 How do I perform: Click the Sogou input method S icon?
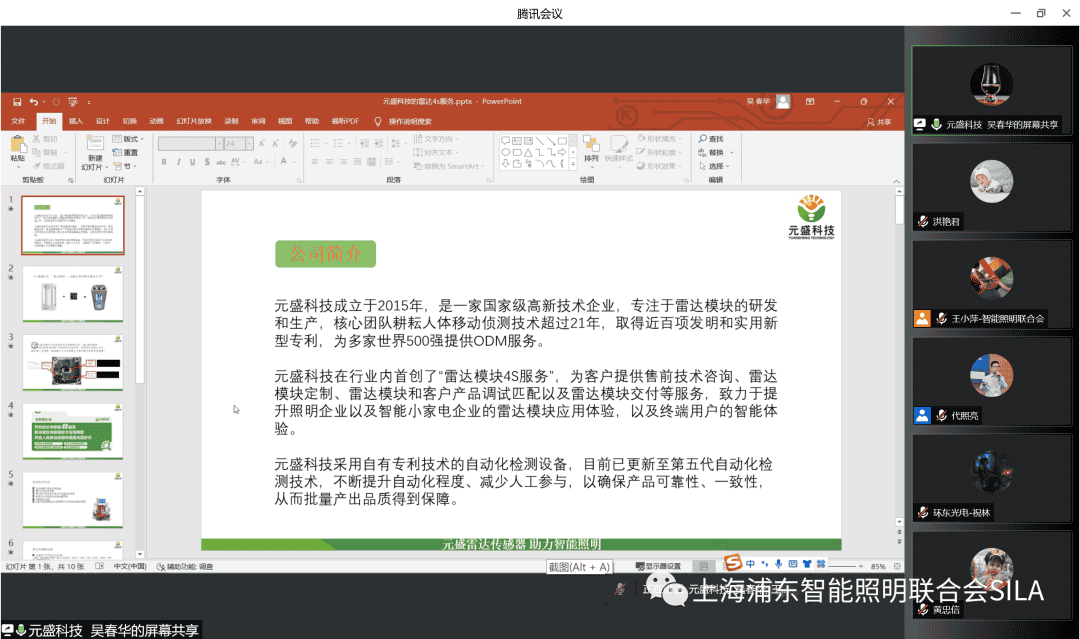click(733, 563)
